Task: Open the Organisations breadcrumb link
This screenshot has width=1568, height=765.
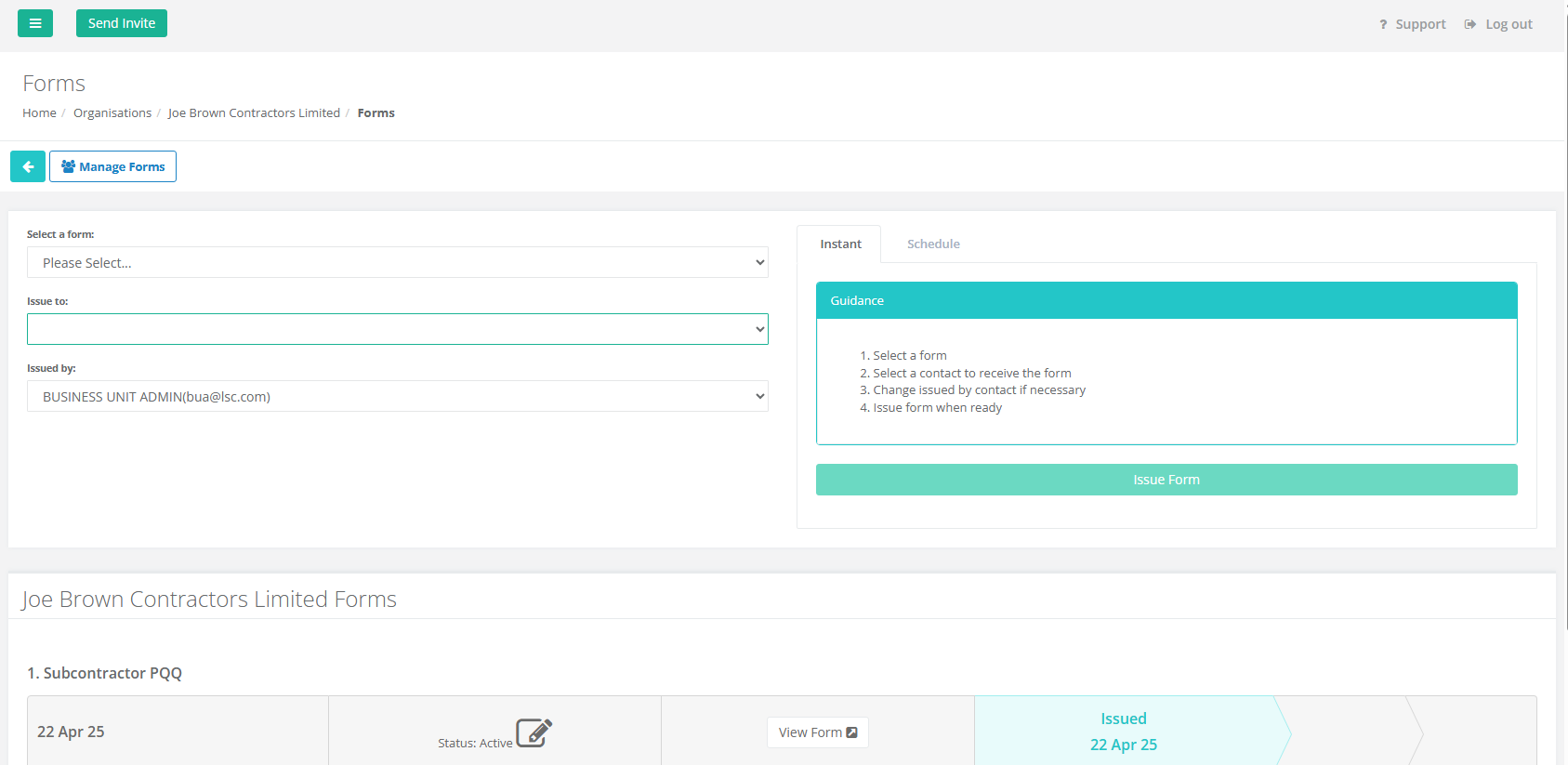Action: point(112,112)
